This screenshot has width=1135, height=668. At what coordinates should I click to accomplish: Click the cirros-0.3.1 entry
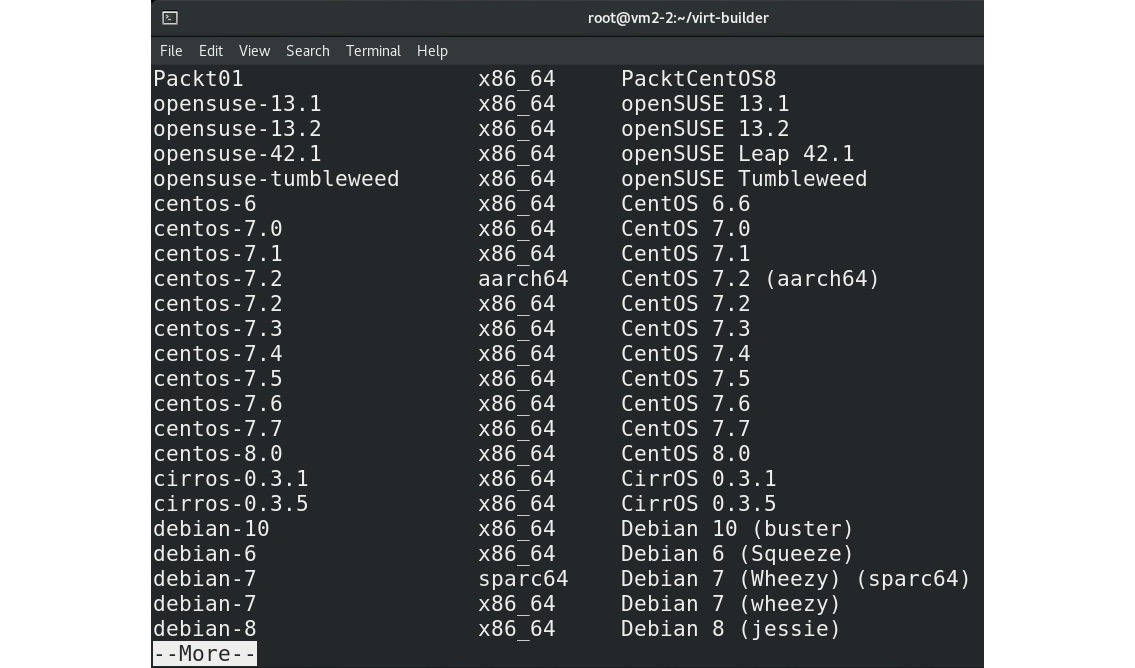pyautogui.click(x=231, y=478)
